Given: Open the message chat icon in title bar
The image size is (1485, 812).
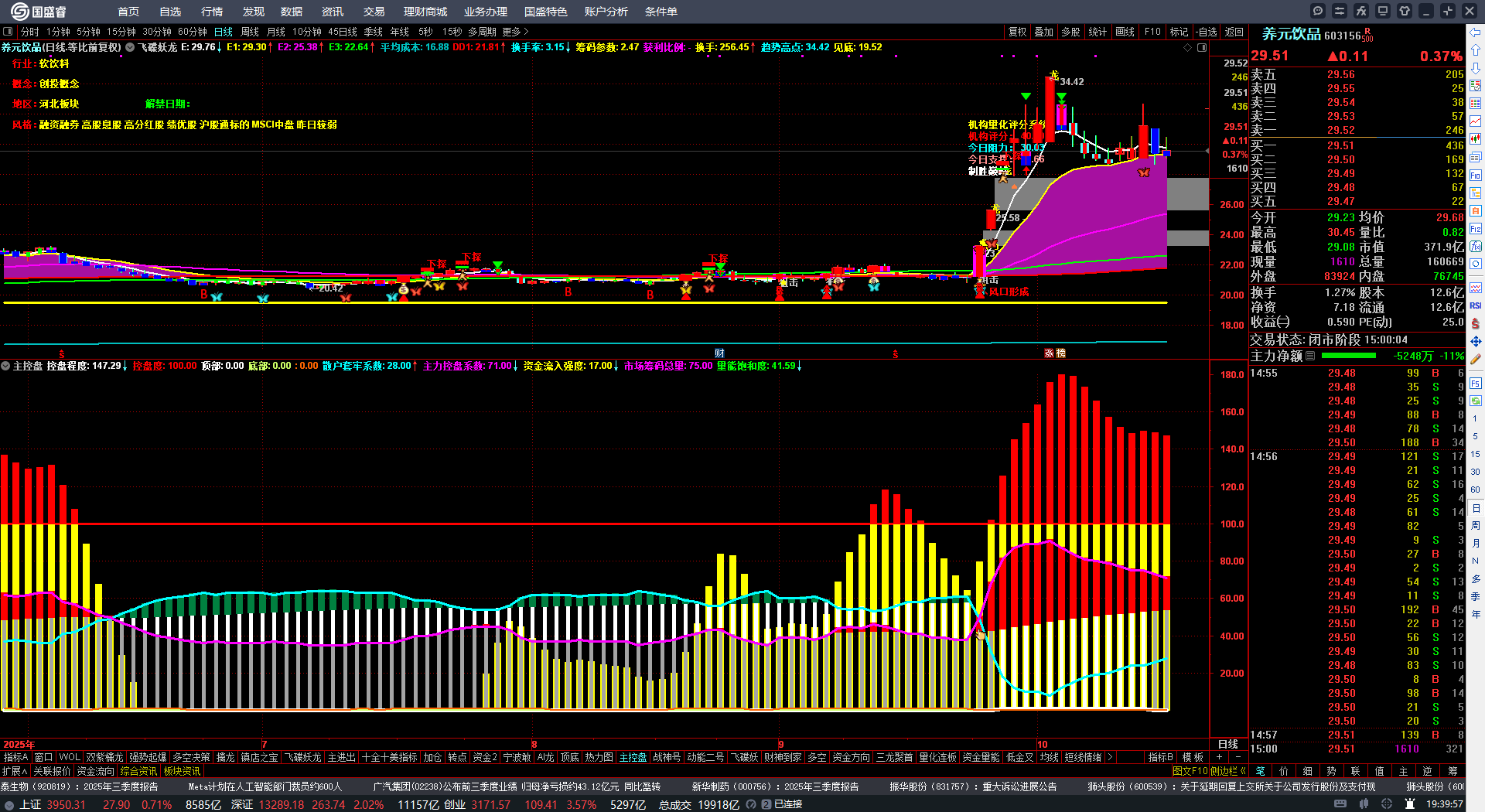Looking at the screenshot, I should click(x=1318, y=11).
